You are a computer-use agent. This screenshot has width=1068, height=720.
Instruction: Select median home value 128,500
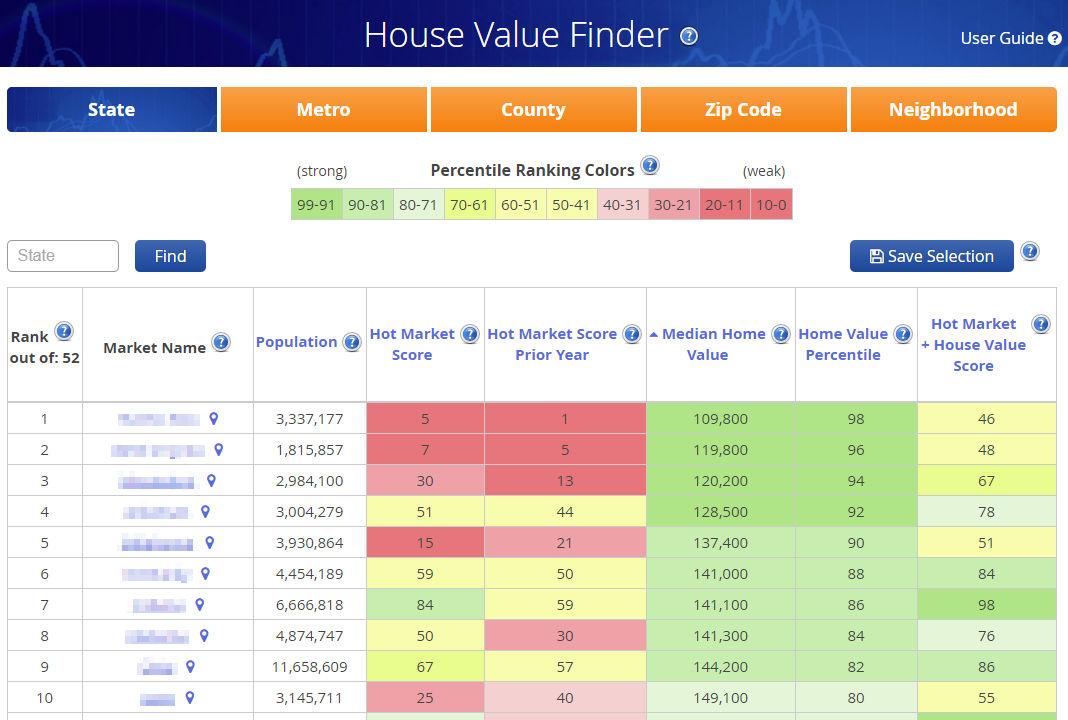tap(721, 512)
